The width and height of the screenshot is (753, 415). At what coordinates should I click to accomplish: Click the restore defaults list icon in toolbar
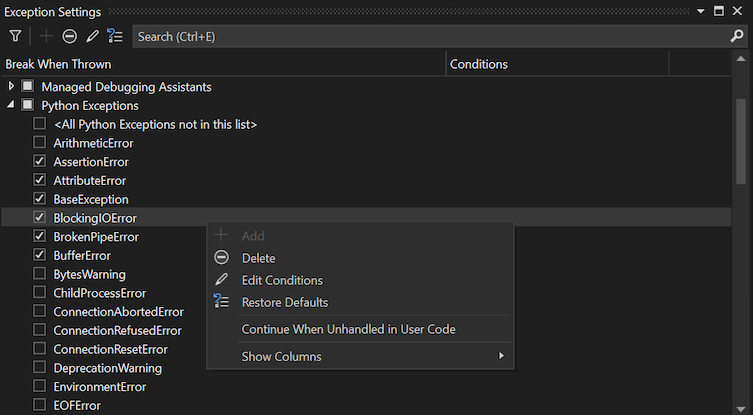point(115,36)
